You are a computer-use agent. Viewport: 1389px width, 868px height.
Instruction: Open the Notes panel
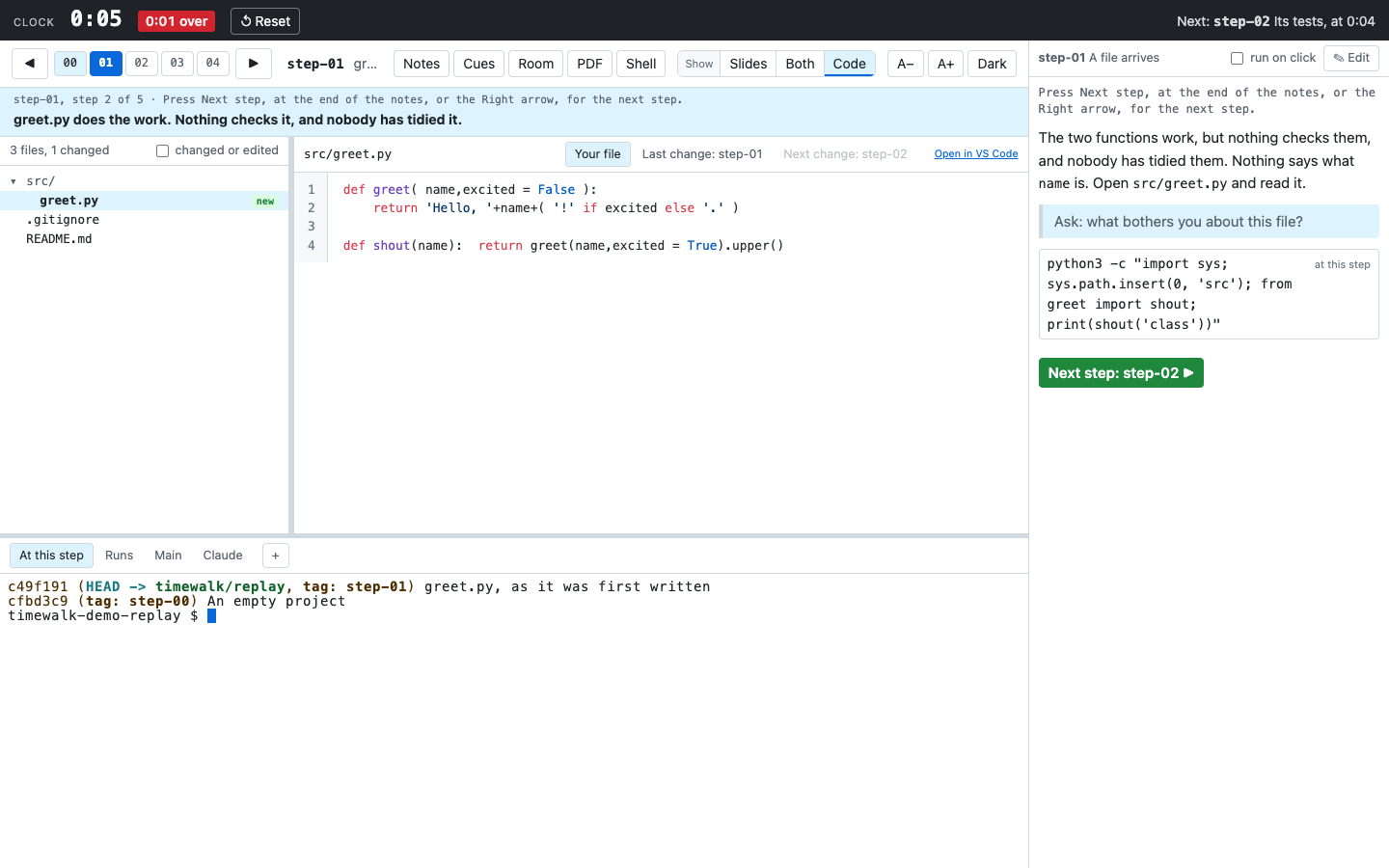coord(422,64)
